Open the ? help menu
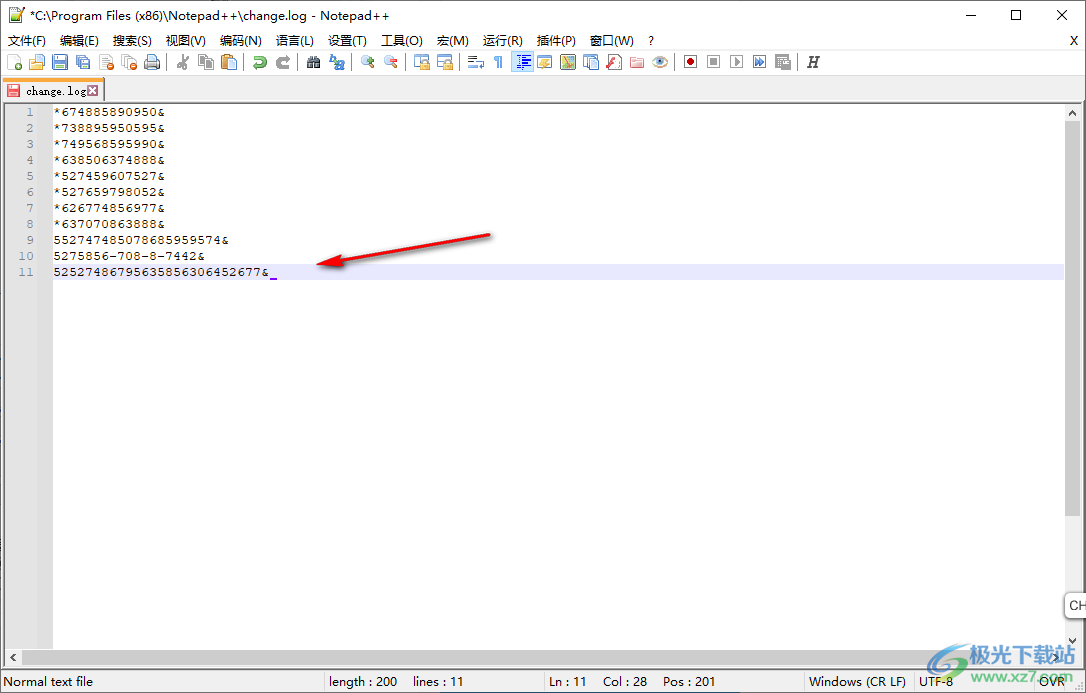1086x693 pixels. (651, 41)
